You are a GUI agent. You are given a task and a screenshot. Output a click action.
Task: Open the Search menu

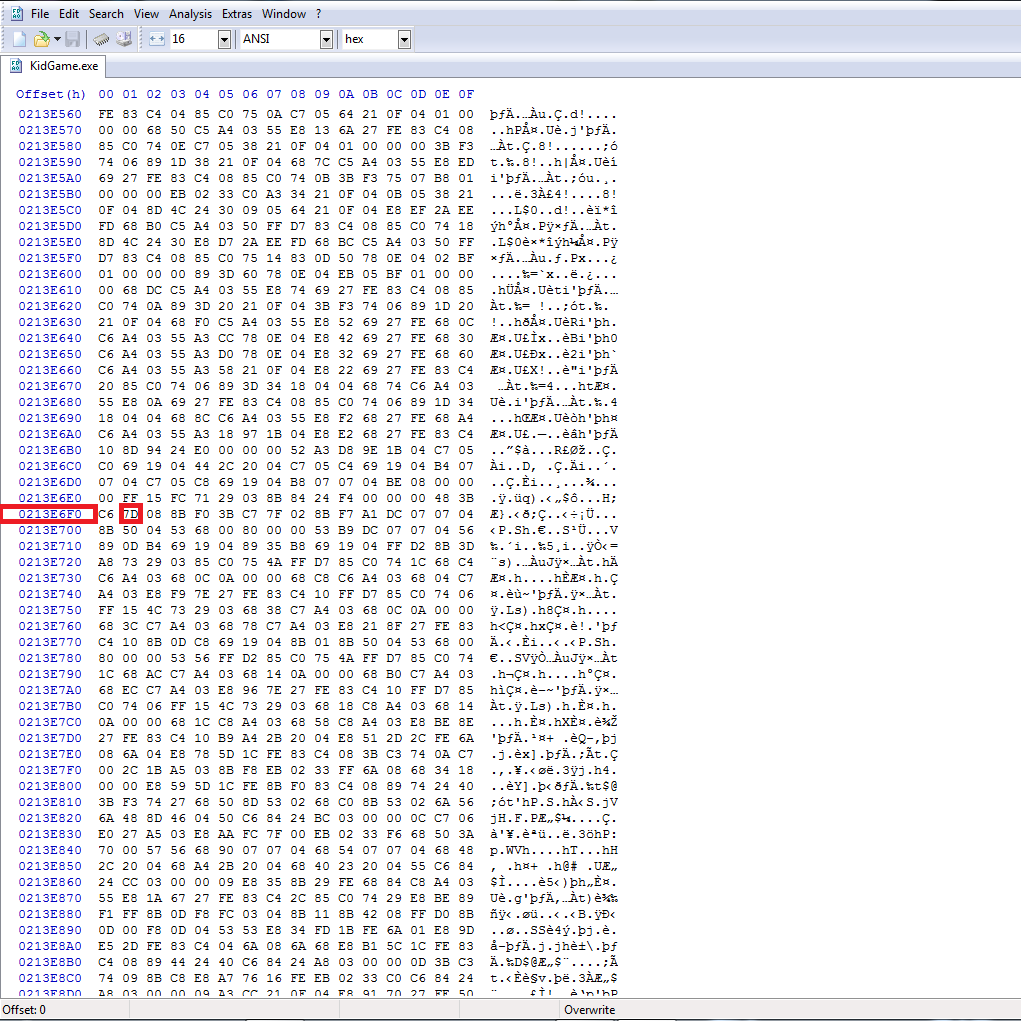point(106,14)
